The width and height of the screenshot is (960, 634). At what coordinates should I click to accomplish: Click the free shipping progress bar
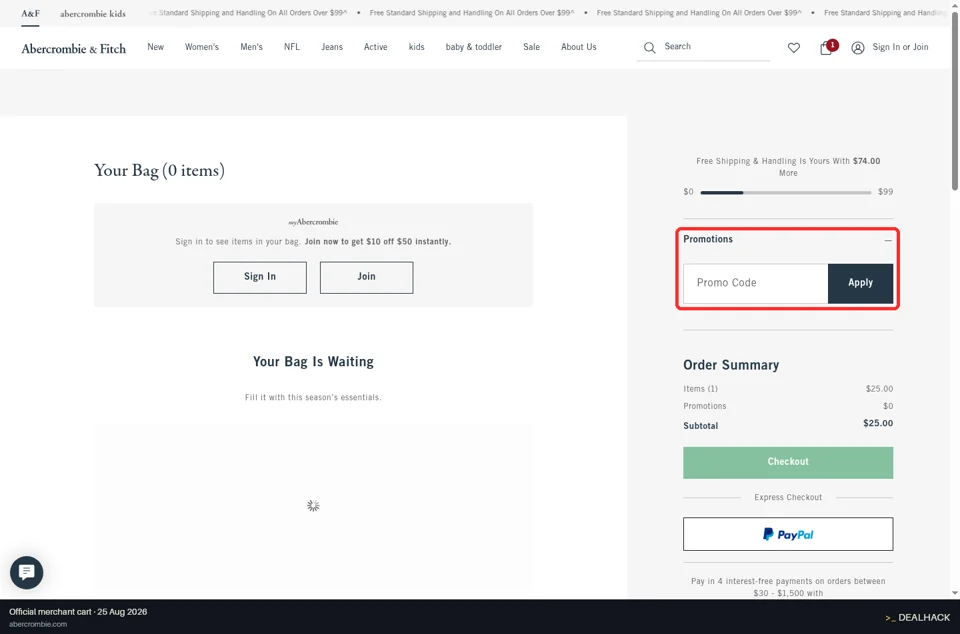click(x=786, y=192)
